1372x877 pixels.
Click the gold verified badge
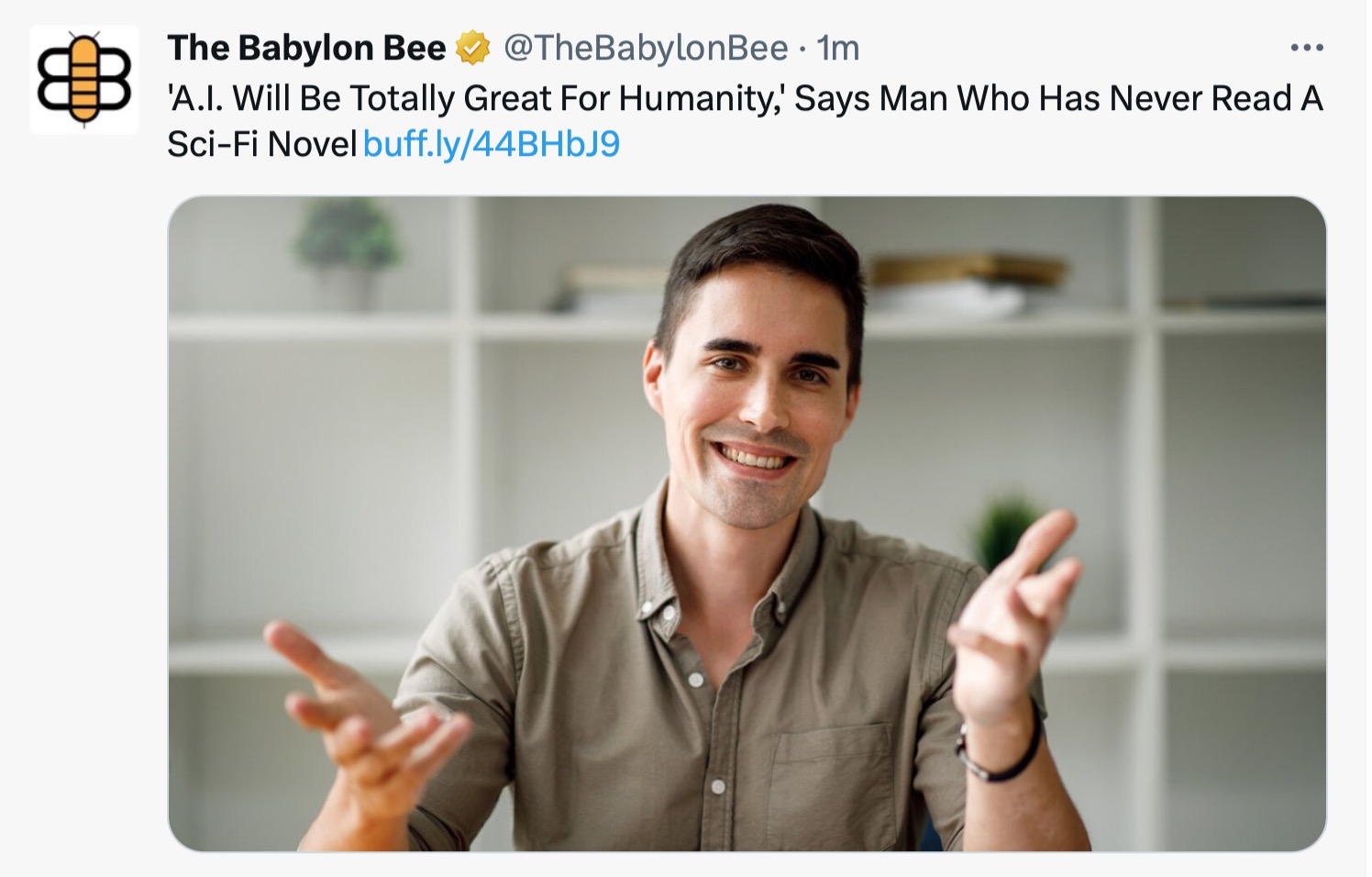click(x=473, y=48)
